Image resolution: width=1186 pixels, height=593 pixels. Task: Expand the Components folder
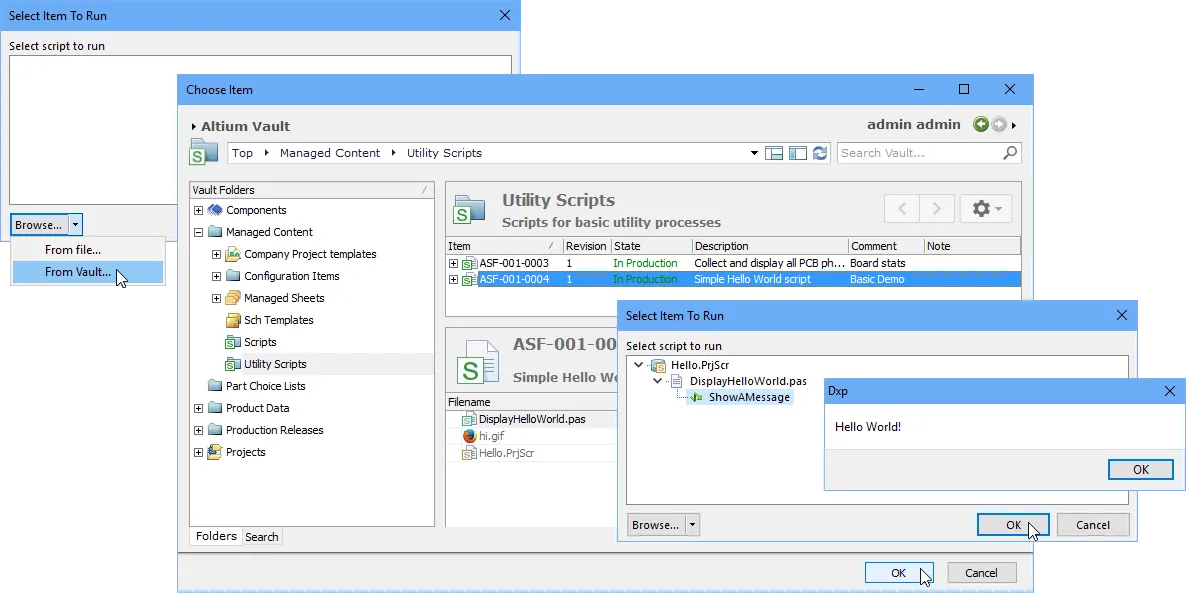(198, 210)
